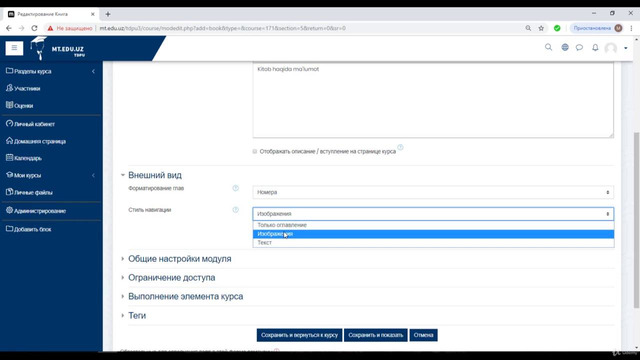Open the Форматирование глав dropdown
The height and width of the screenshot is (360, 640).
[433, 192]
